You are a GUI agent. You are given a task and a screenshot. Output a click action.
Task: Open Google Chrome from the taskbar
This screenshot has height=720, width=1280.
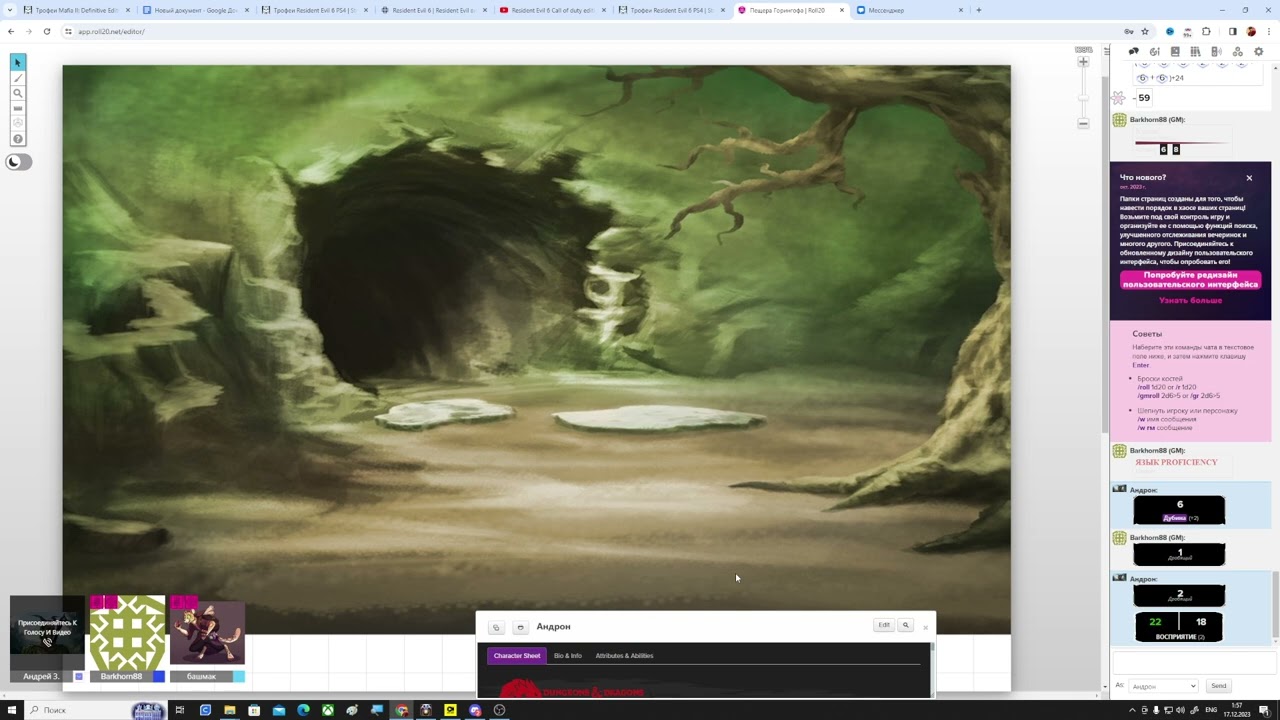point(401,710)
